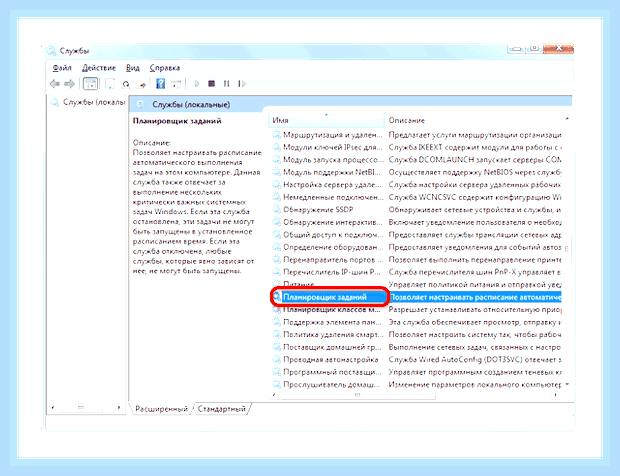The width and height of the screenshot is (620, 476).
Task: Click the services list vertical scrollbar down arrow
Action: (x=567, y=384)
